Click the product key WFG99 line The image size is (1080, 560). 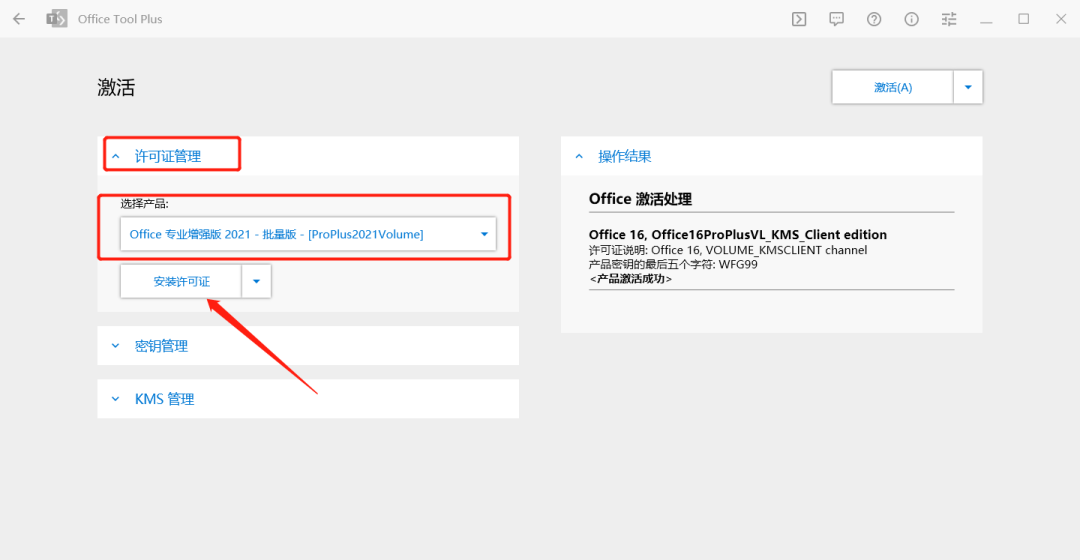673,265
